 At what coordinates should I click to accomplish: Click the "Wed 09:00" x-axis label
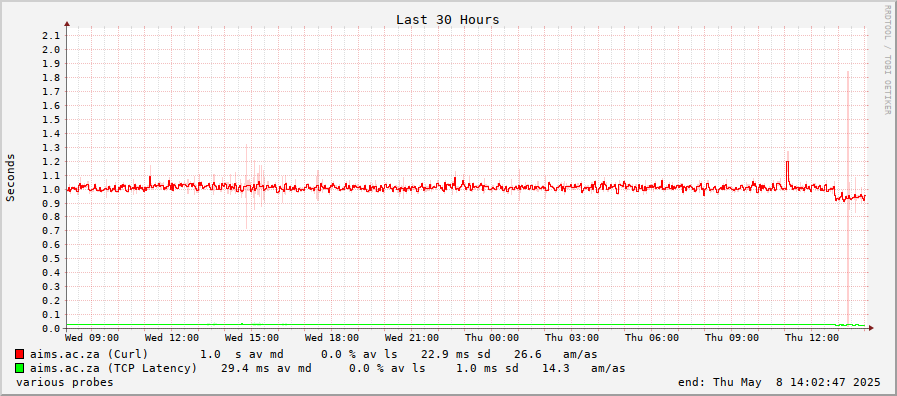(92, 338)
